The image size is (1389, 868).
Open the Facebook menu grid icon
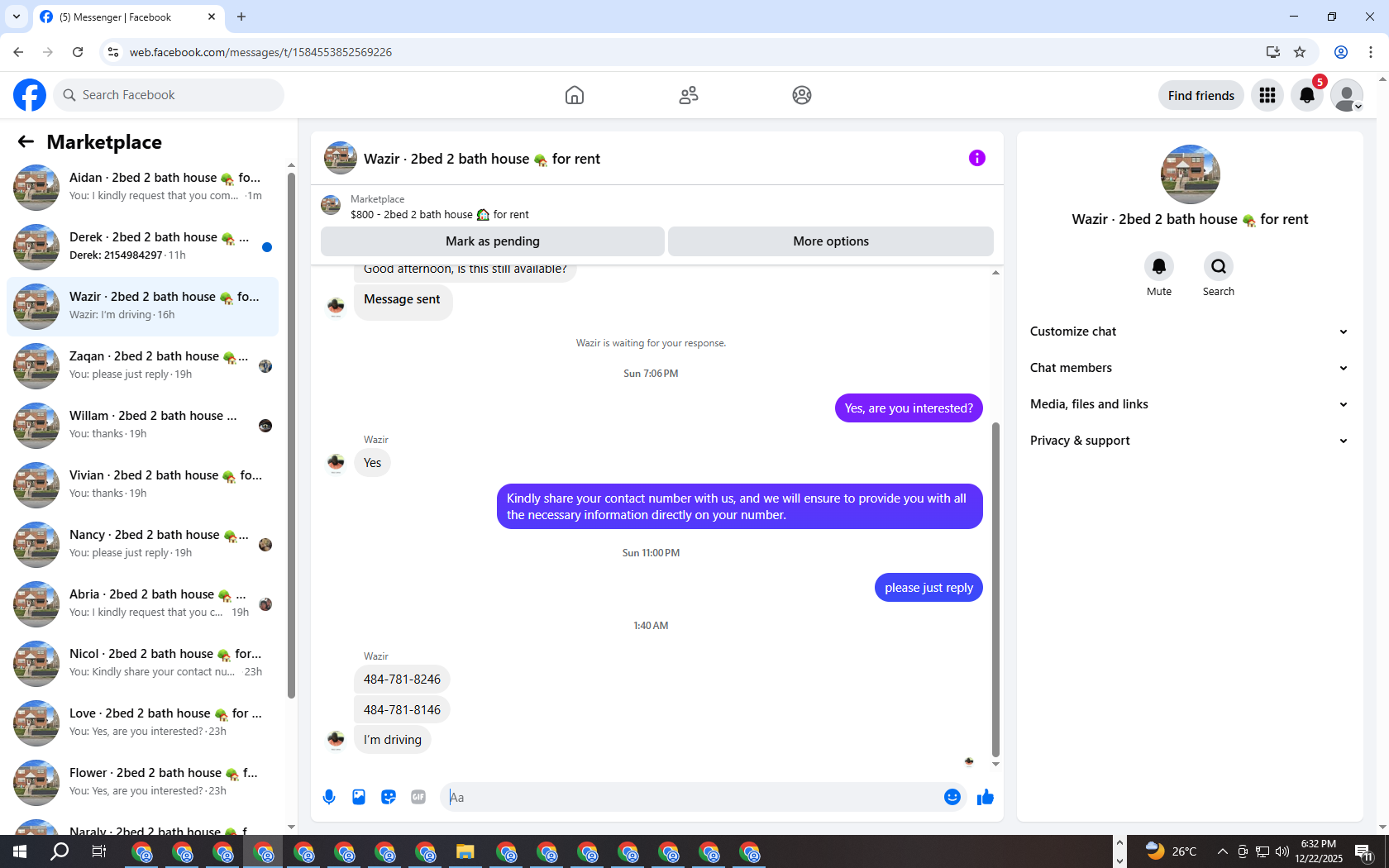click(x=1267, y=95)
